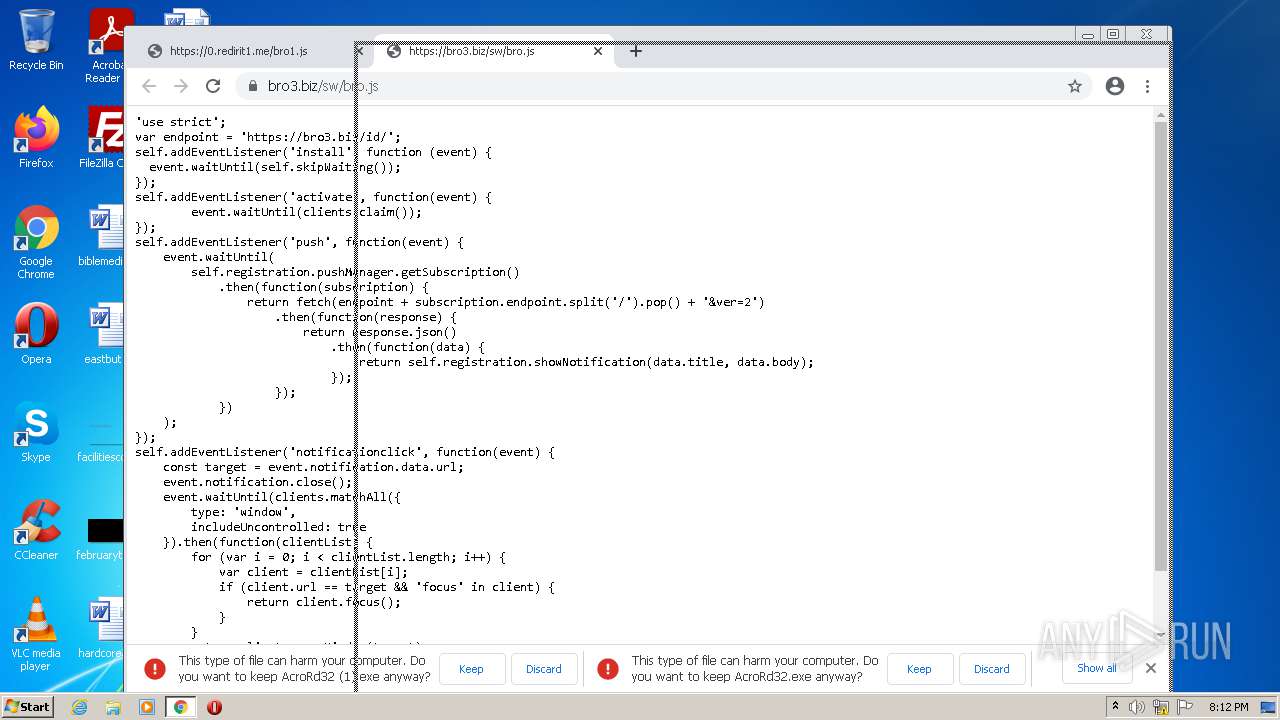
Task: Launch Firefox from the desktop
Action: 36,138
